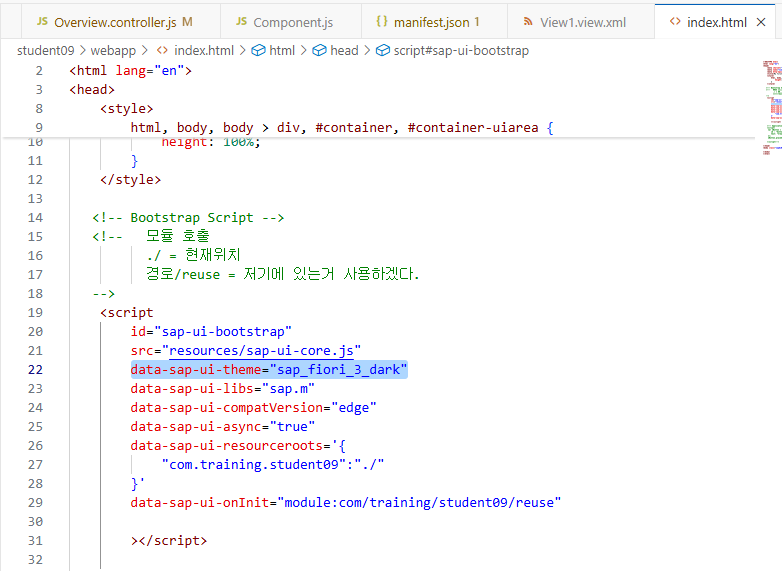Click sticky line html lang="en"
The image size is (782, 571).
coord(130,71)
